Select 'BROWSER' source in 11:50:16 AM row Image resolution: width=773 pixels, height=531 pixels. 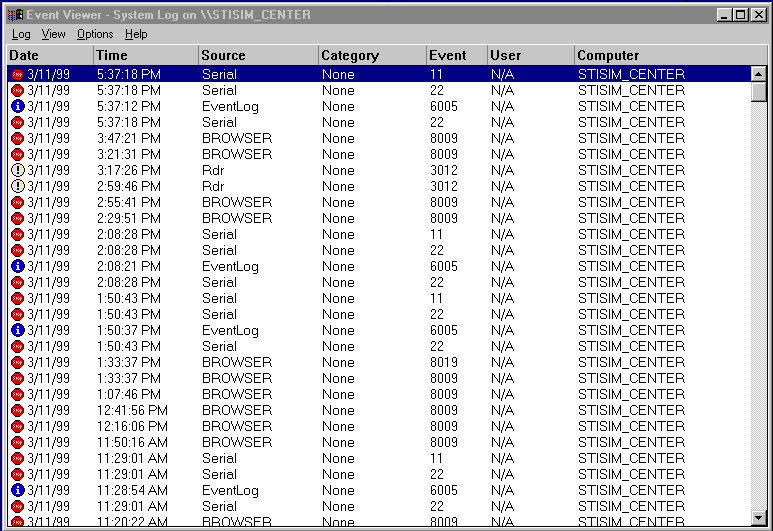237,442
